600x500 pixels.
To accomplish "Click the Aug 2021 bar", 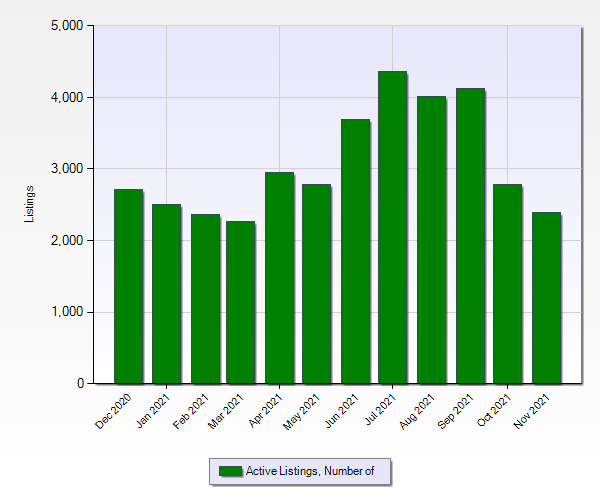I will 431,240.
